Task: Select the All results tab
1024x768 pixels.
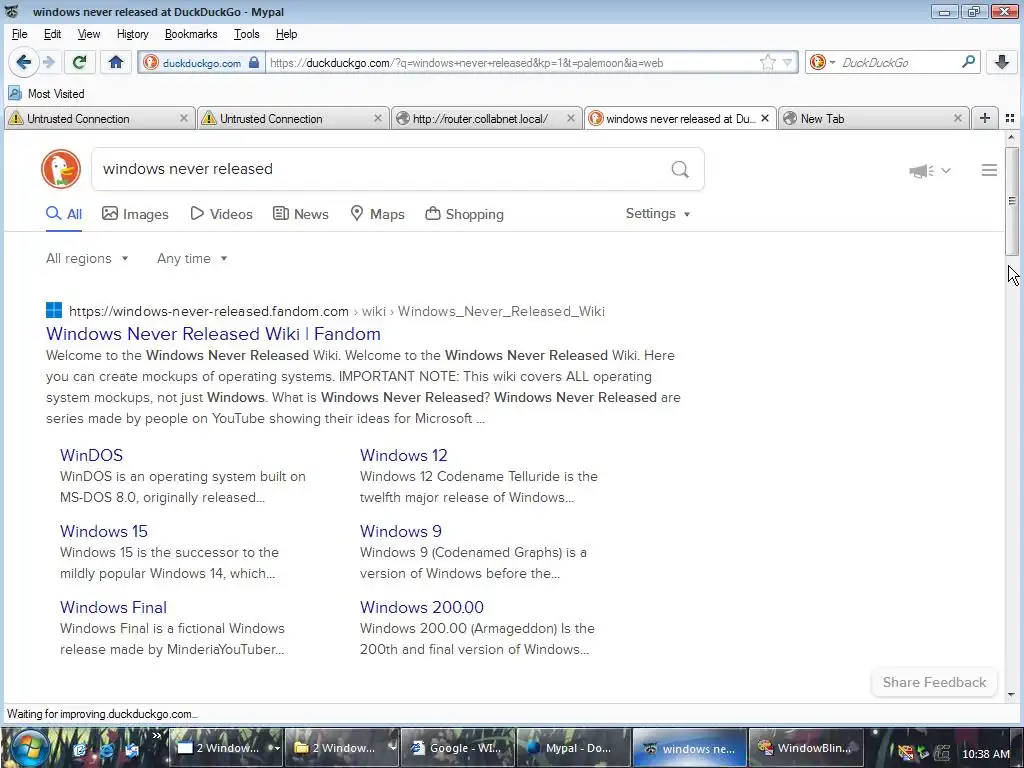Action: pyautogui.click(x=64, y=214)
